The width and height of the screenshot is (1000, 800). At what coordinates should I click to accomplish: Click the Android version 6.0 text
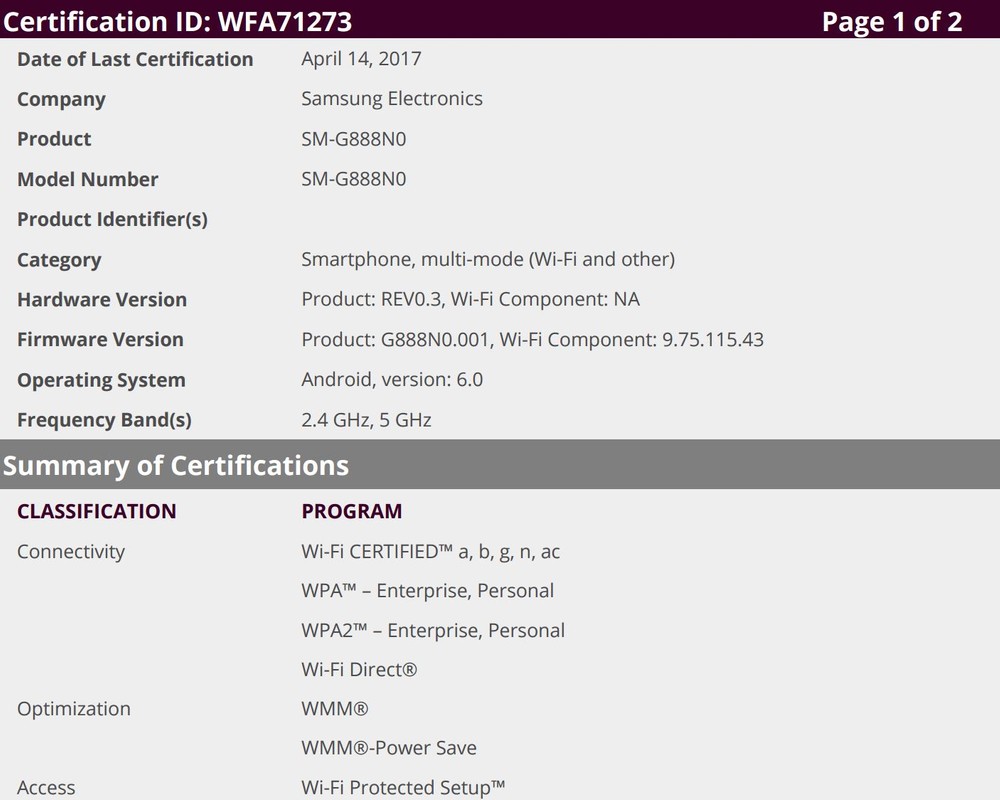(x=392, y=380)
